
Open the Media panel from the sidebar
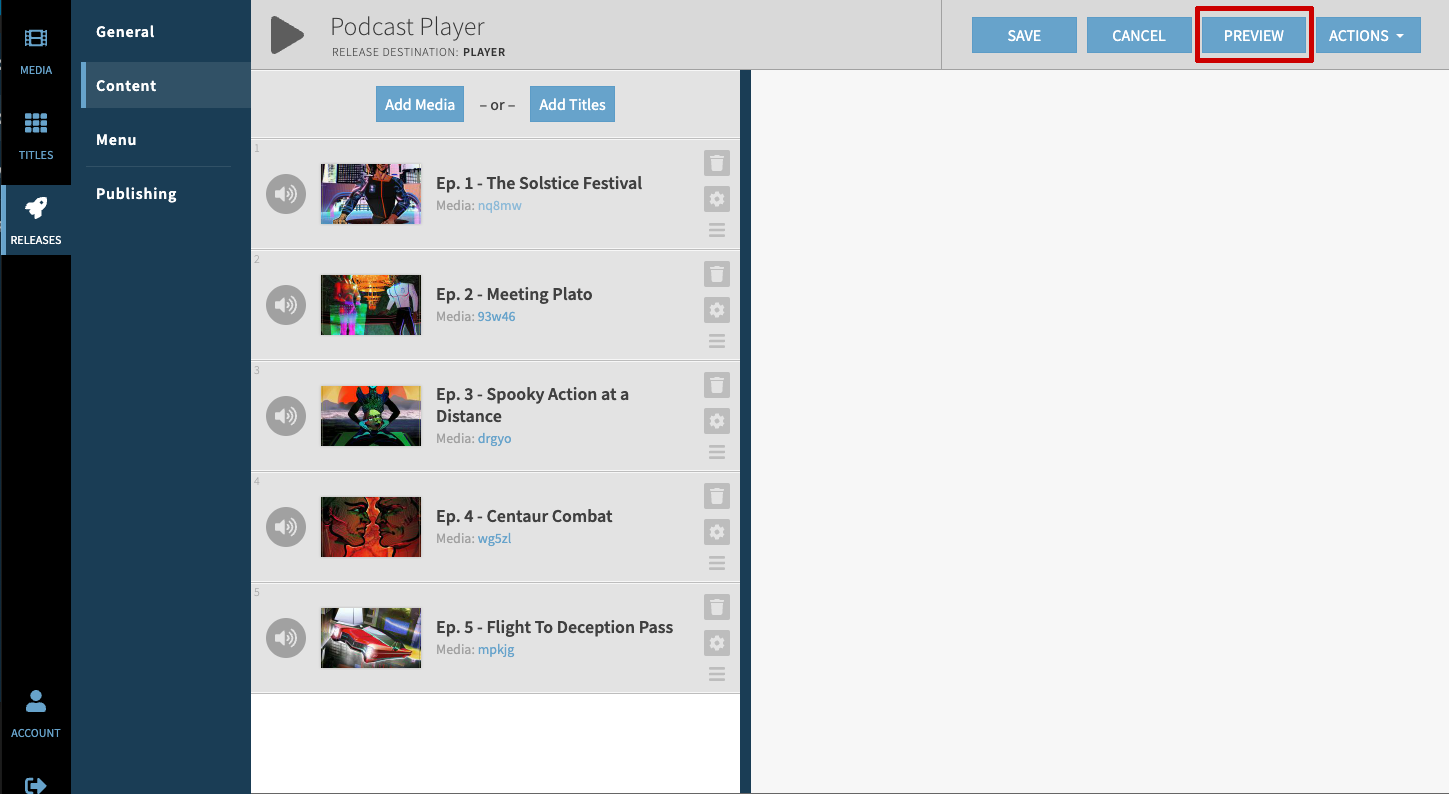(x=35, y=48)
